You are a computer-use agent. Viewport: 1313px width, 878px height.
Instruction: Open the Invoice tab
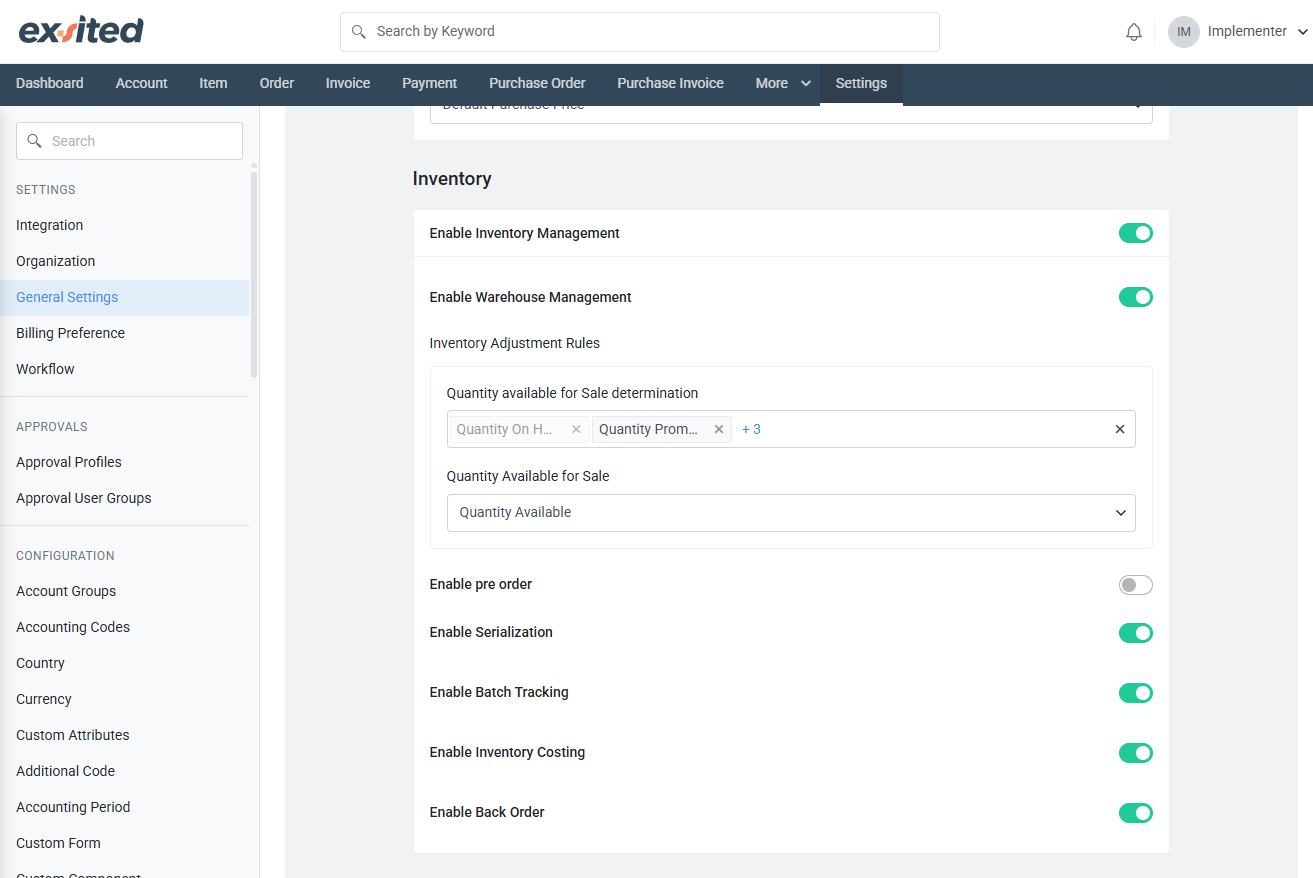(348, 84)
